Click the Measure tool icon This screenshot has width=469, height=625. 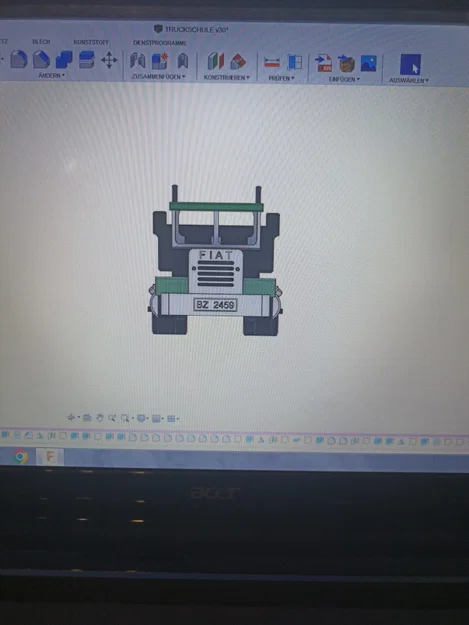pyautogui.click(x=272, y=63)
